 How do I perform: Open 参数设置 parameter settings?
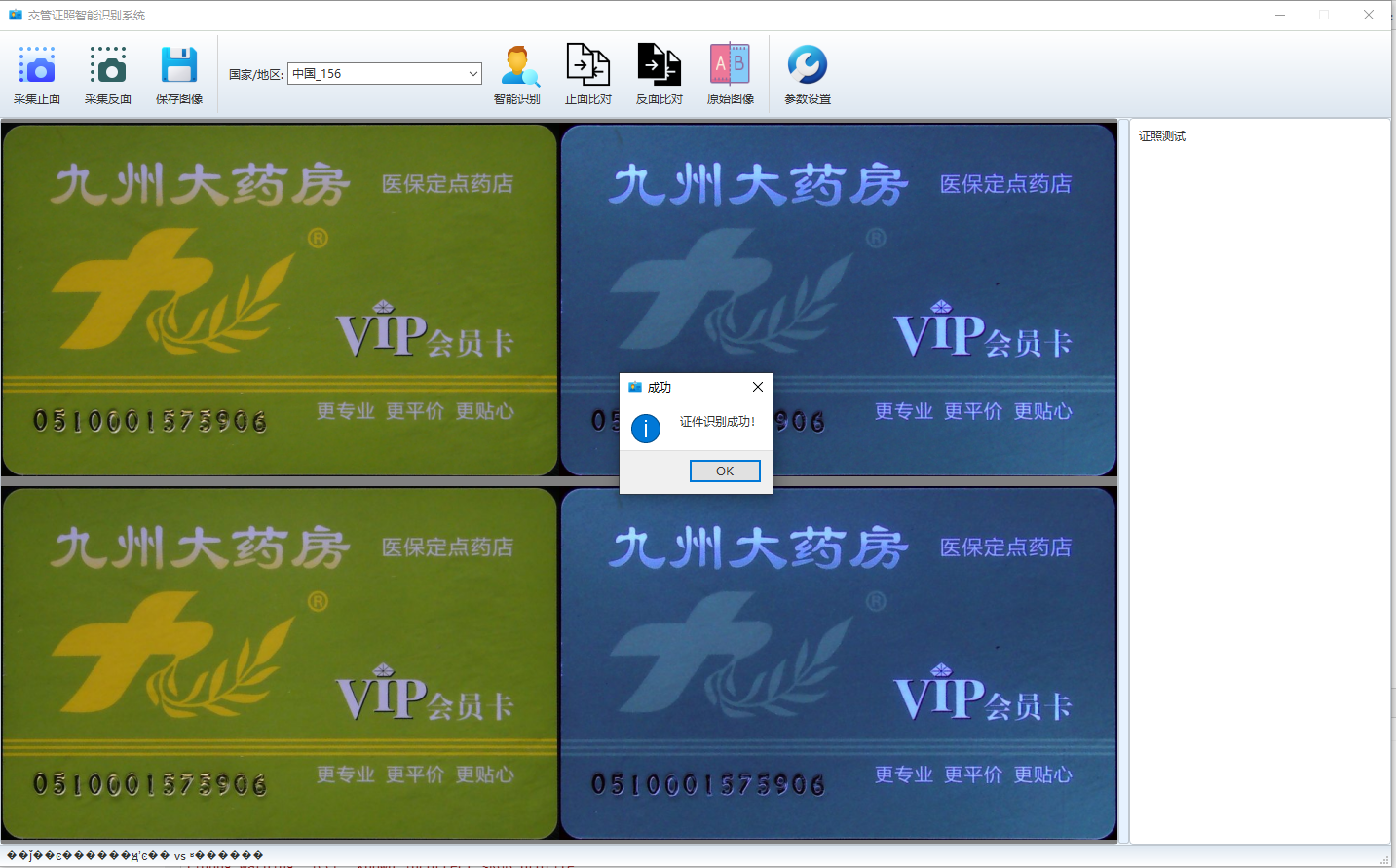click(808, 75)
